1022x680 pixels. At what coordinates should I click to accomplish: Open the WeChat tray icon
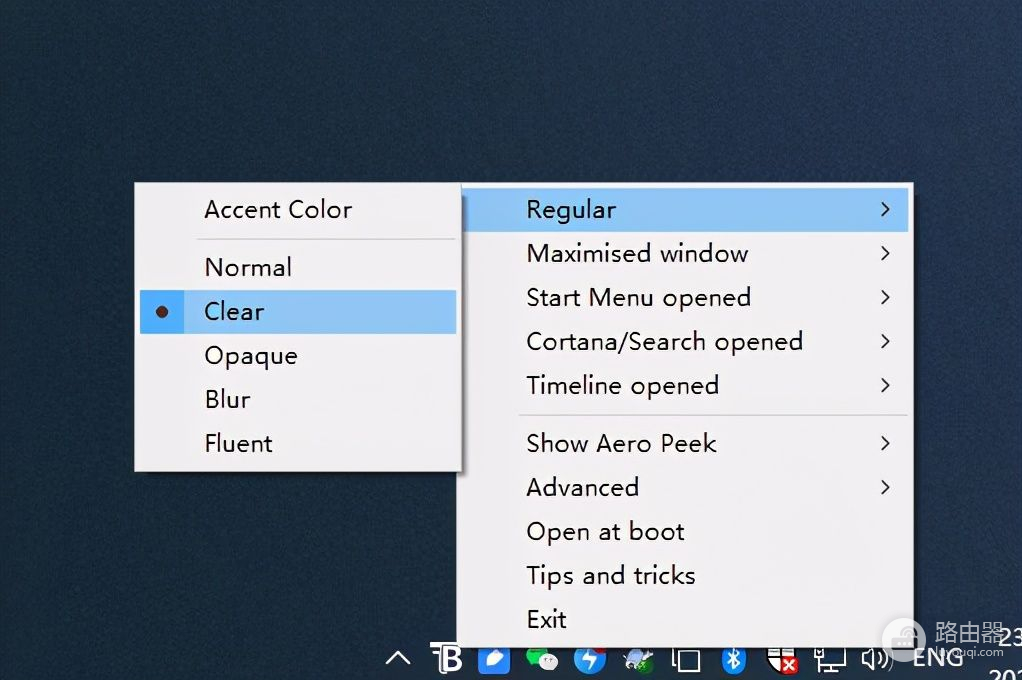pos(541,659)
